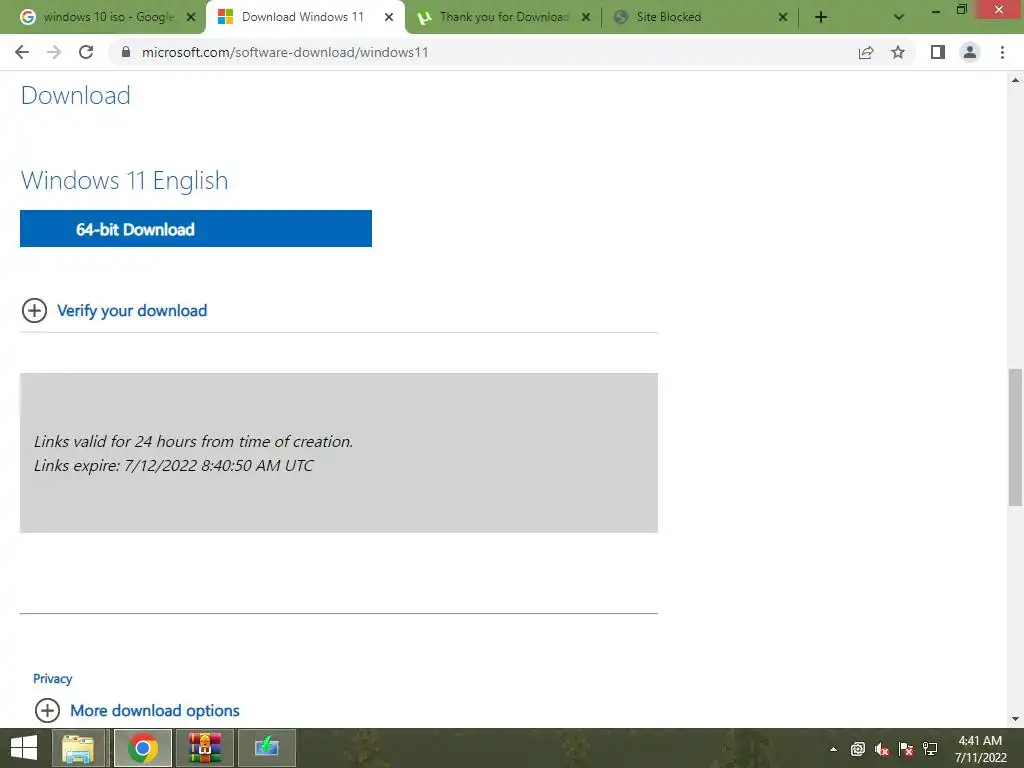The width and height of the screenshot is (1024, 768).
Task: Click the forward navigation arrow
Action: (54, 52)
